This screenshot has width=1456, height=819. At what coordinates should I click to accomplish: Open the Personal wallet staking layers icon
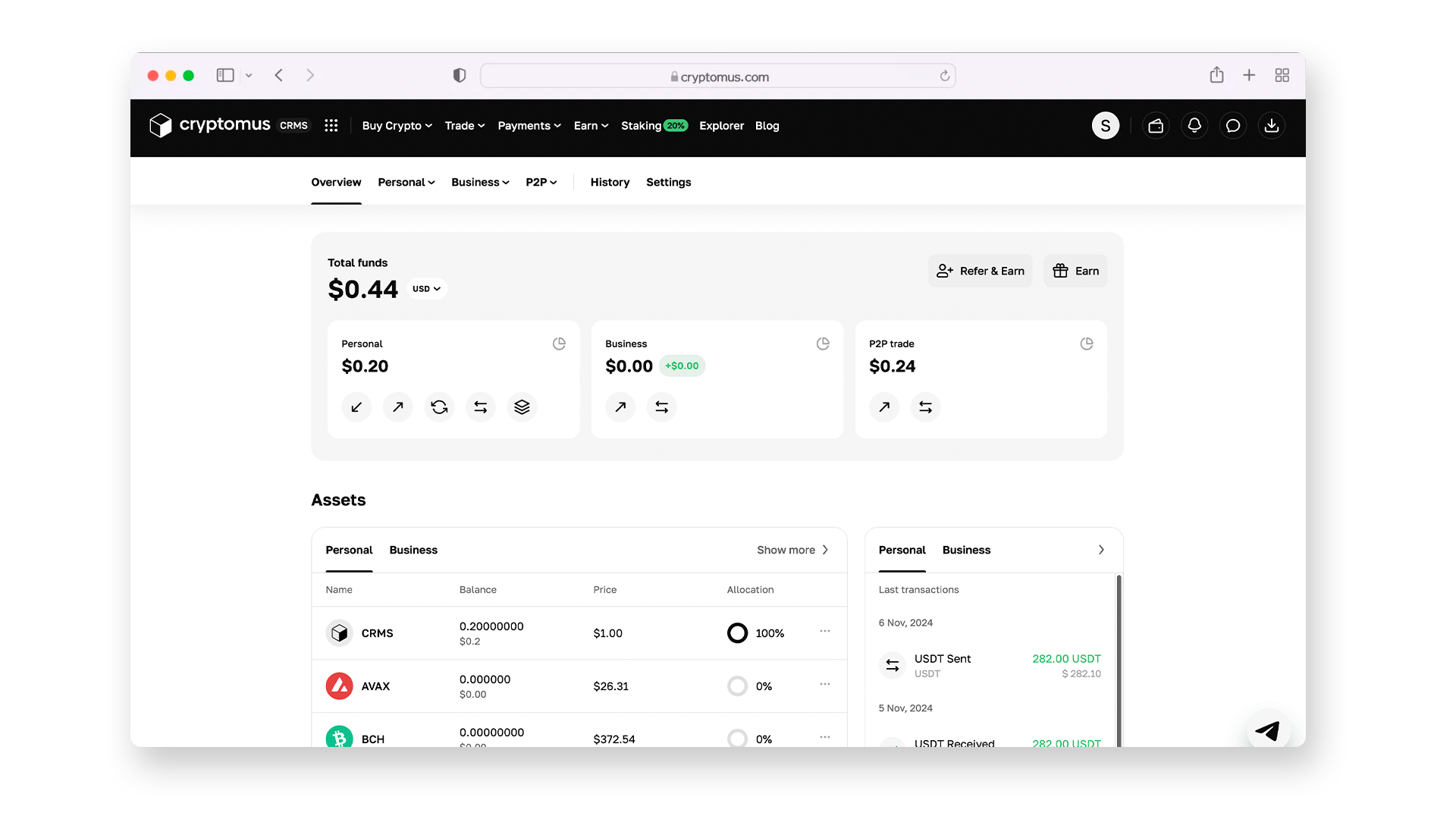[x=522, y=407]
